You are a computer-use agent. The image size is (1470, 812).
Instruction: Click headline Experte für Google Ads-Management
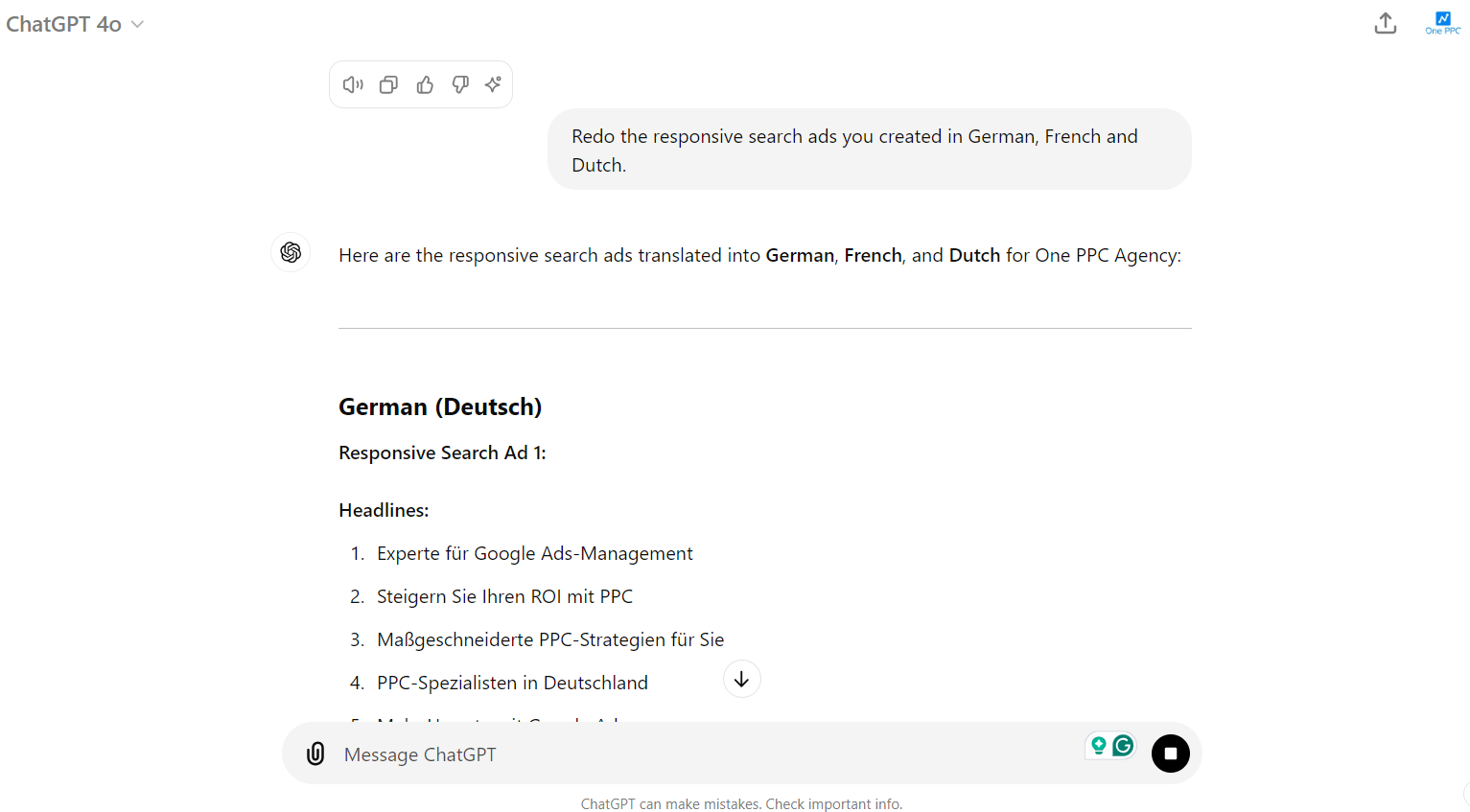(535, 553)
